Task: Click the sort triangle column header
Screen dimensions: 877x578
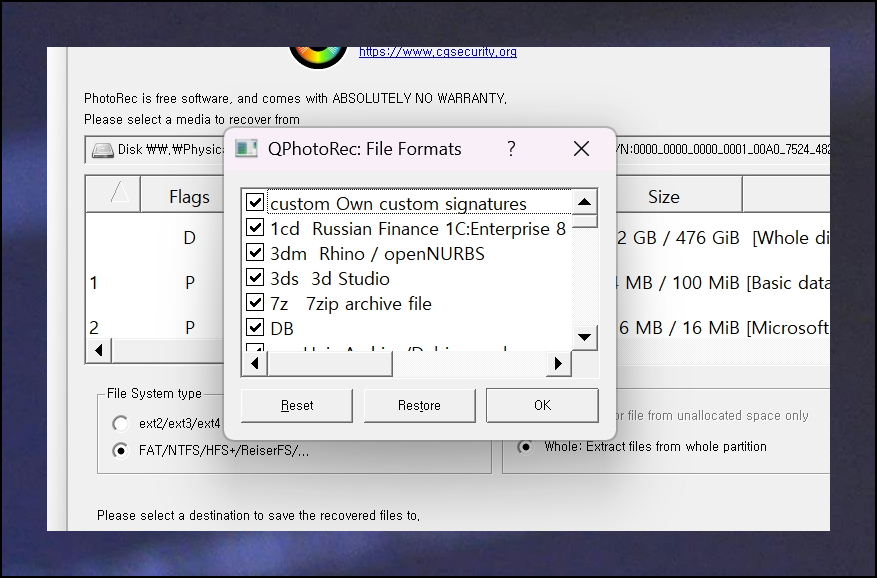Action: (x=113, y=194)
